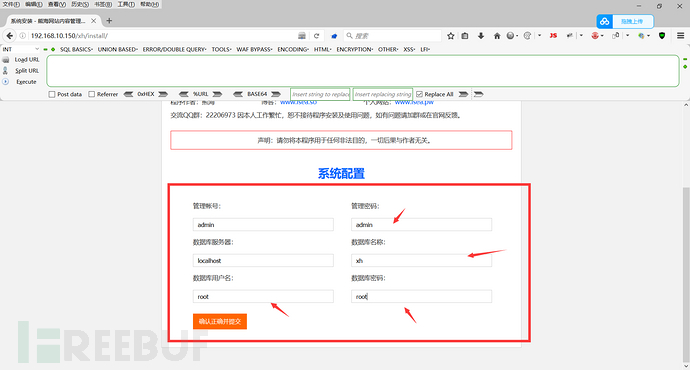This screenshot has height=370, width=690.
Task: Click the red round extension icon
Action: click(x=595, y=36)
